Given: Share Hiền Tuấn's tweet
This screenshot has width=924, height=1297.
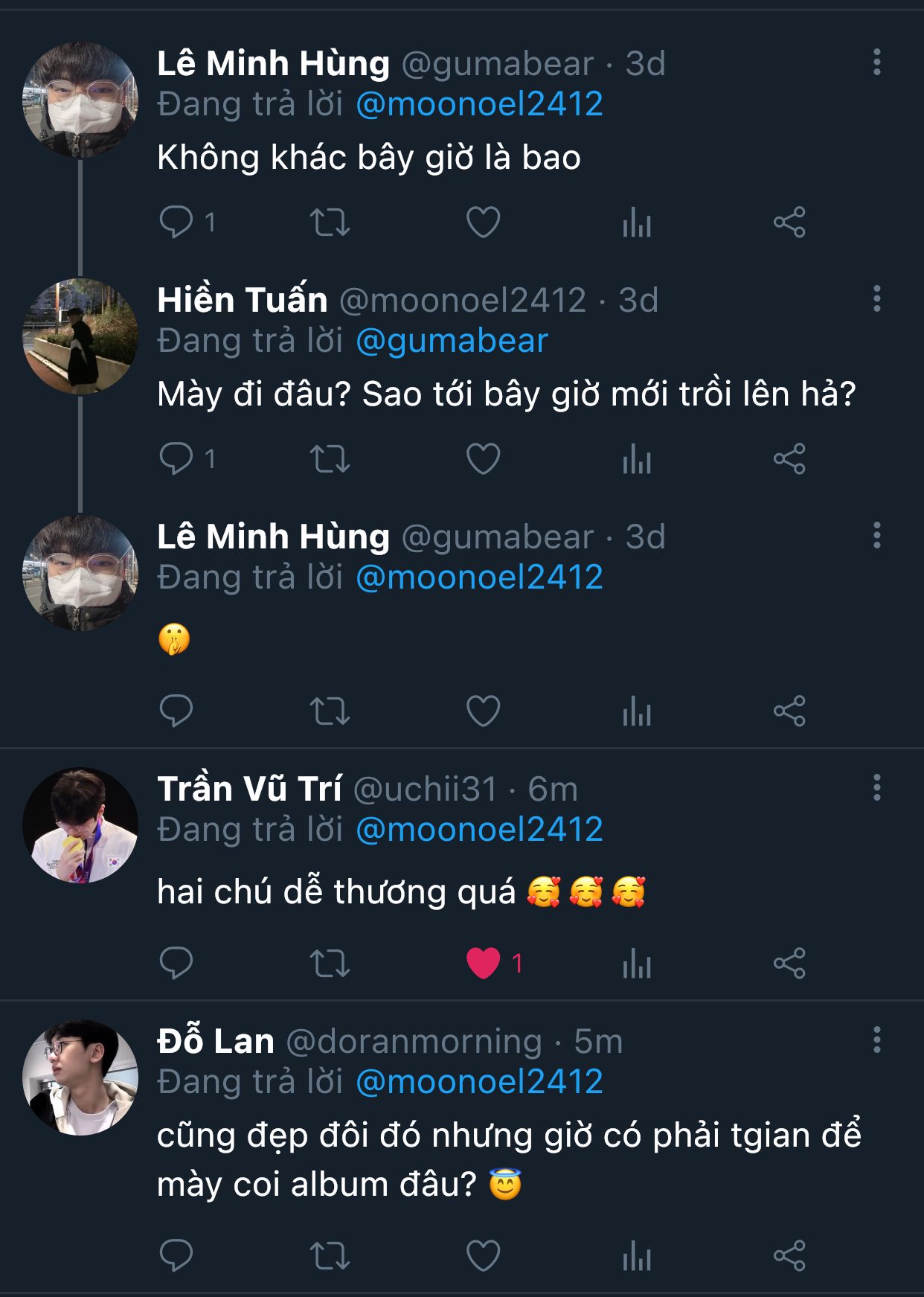Looking at the screenshot, I should pyautogui.click(x=789, y=458).
